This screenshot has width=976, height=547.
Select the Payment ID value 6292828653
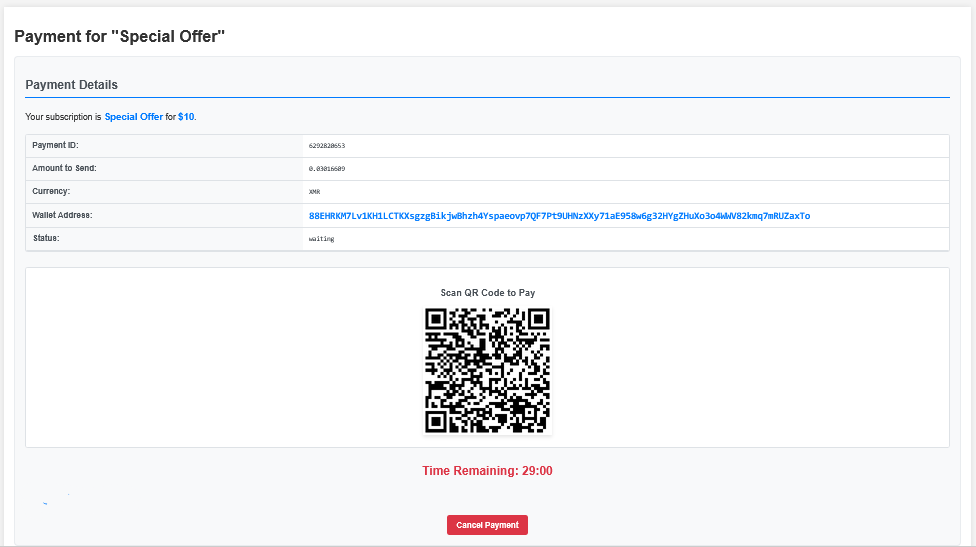tap(327, 146)
